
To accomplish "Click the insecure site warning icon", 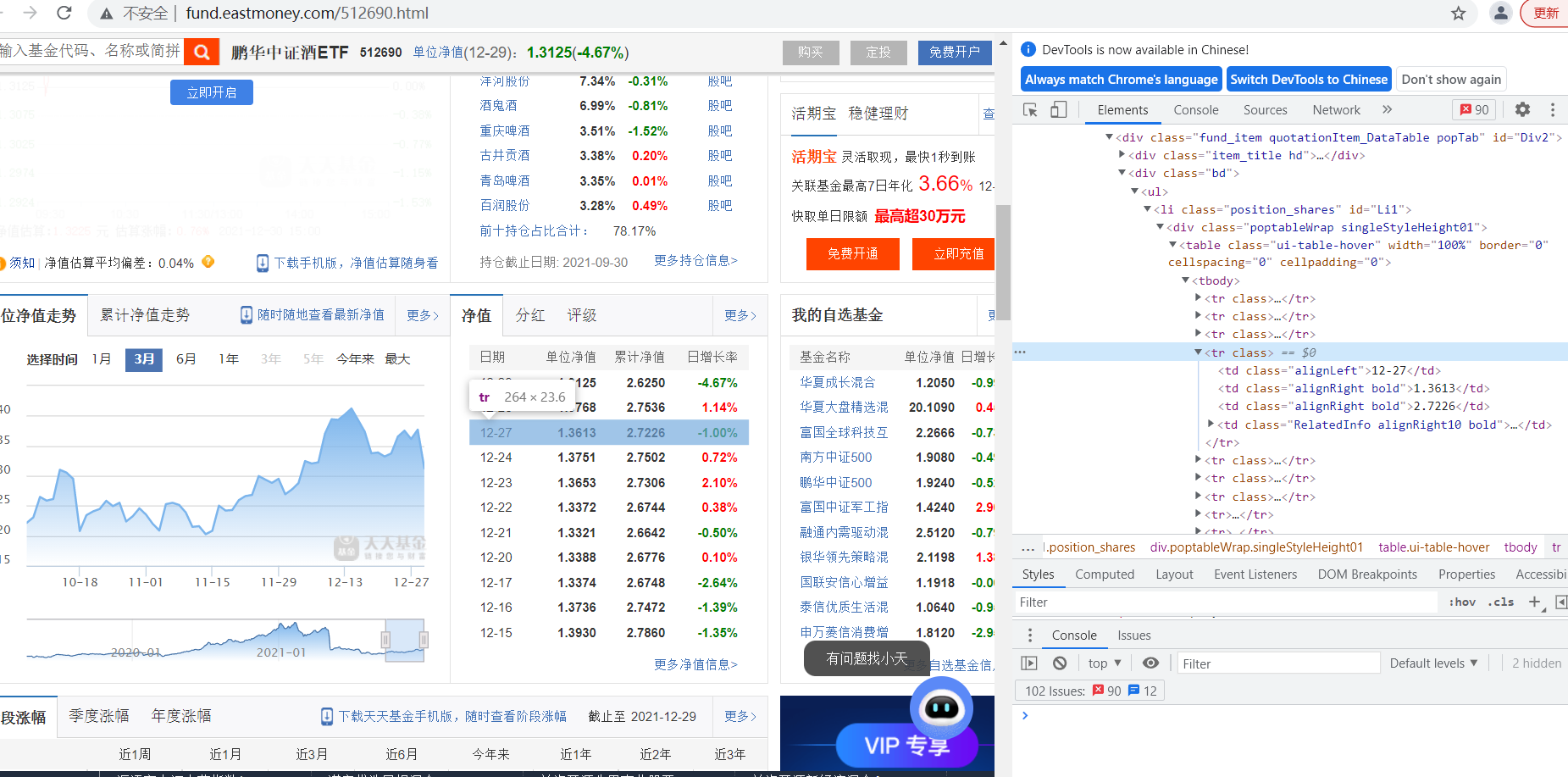I will pyautogui.click(x=107, y=14).
